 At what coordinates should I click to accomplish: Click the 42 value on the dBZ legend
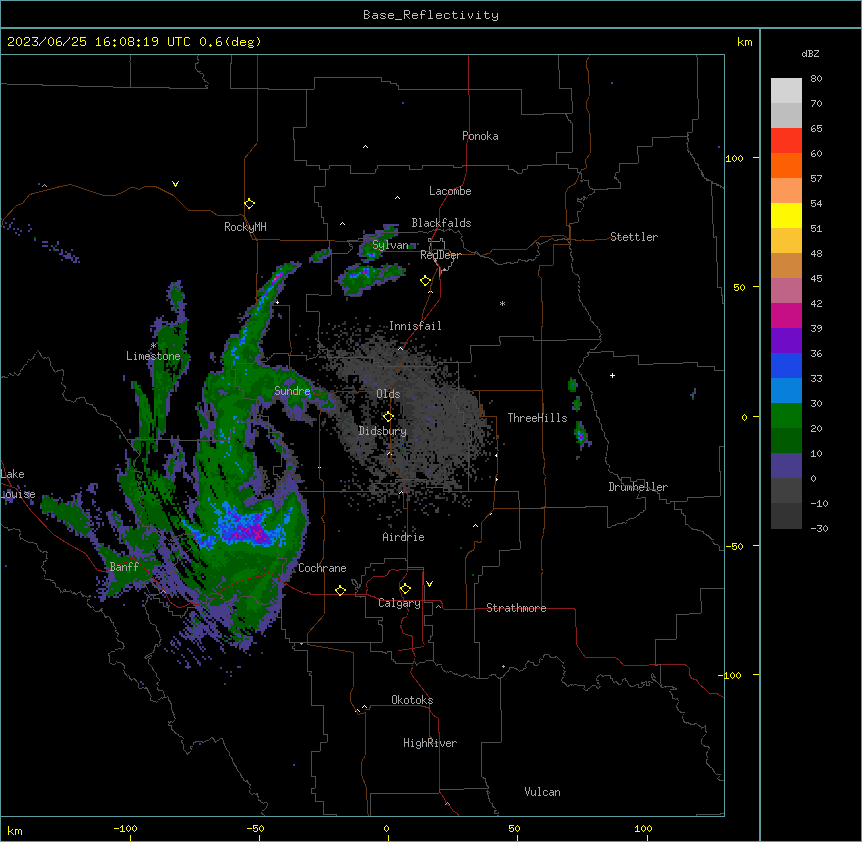tap(816, 303)
